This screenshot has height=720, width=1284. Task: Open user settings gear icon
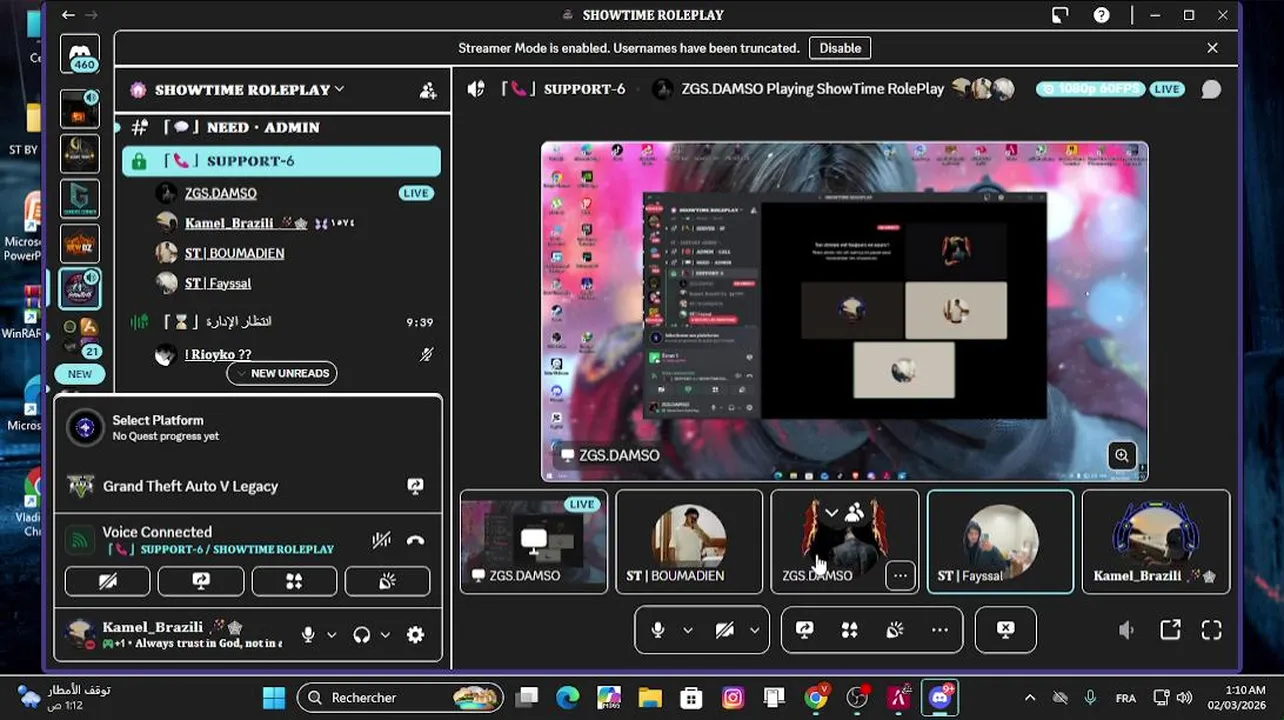[x=416, y=635]
